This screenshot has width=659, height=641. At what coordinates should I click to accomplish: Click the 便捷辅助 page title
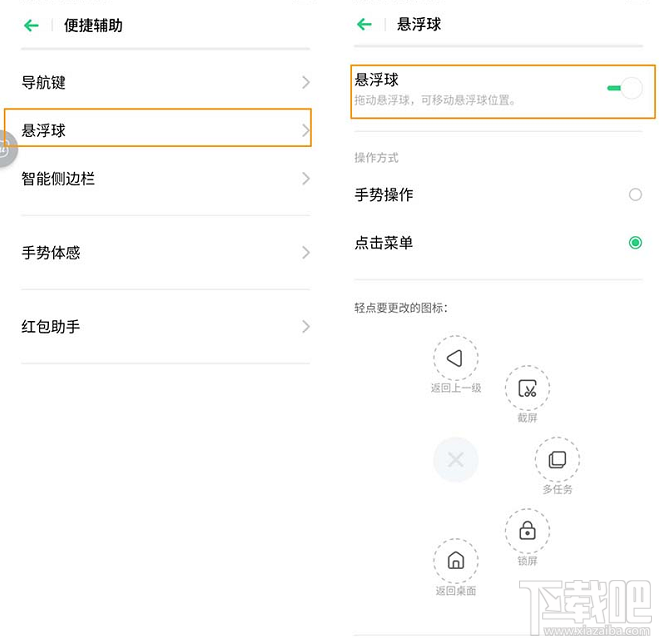(93, 26)
